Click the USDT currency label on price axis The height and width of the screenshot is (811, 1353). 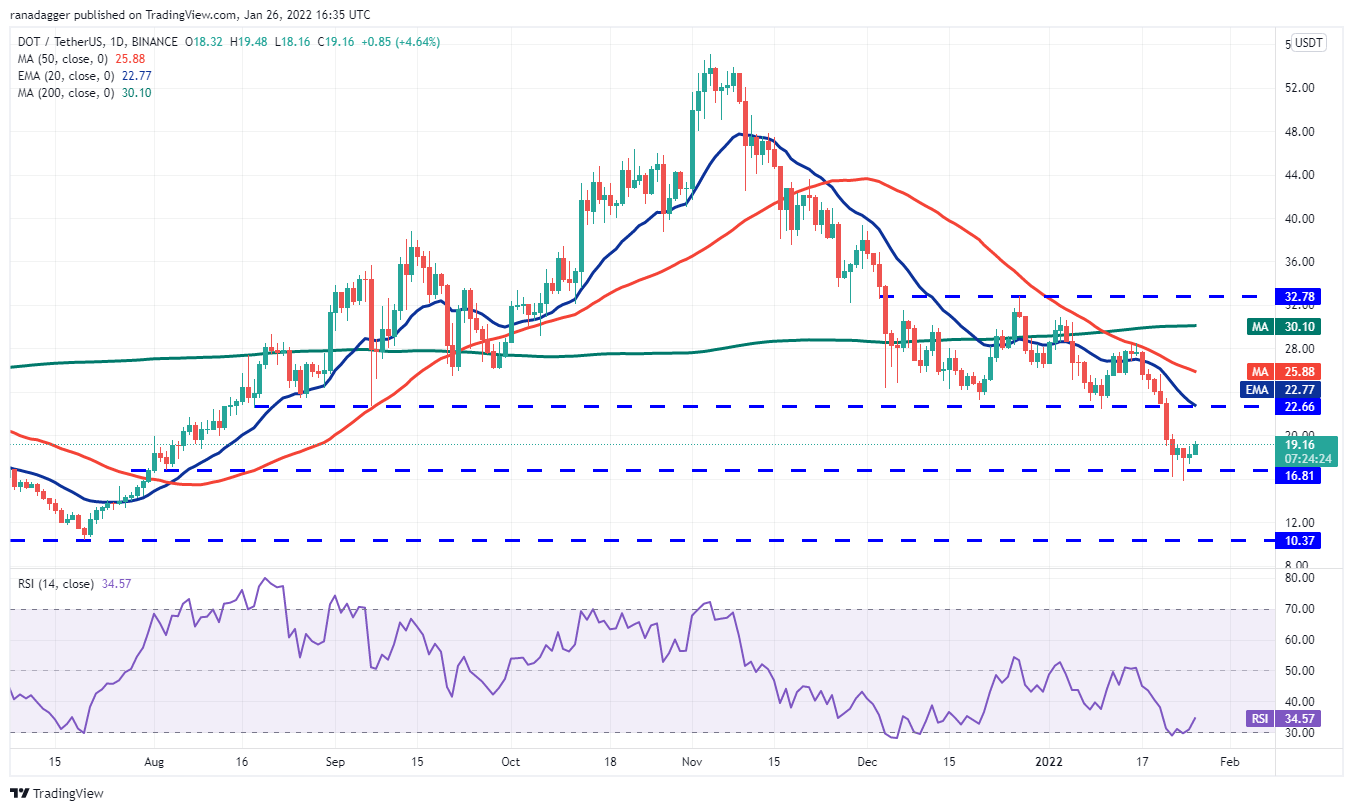tap(1307, 43)
